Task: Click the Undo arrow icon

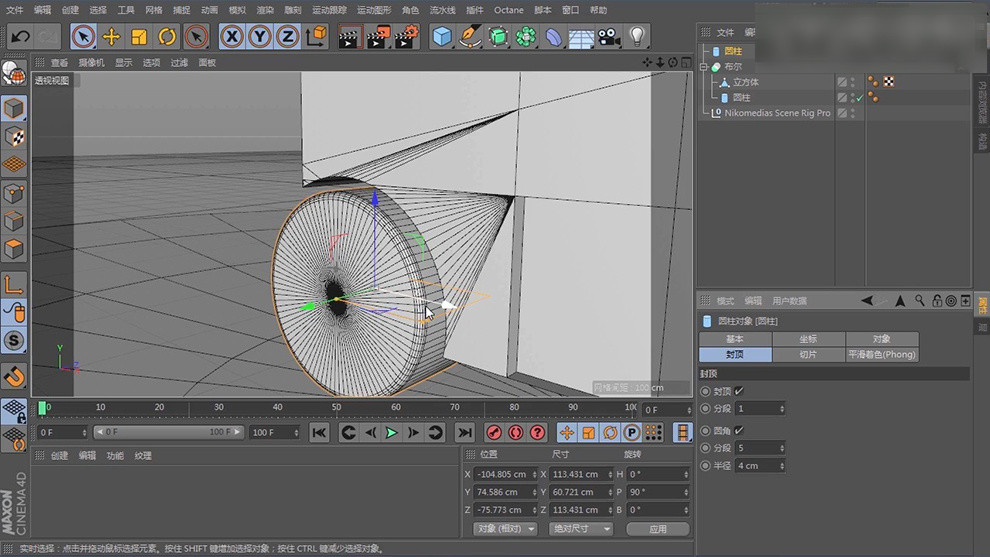Action: [19, 37]
